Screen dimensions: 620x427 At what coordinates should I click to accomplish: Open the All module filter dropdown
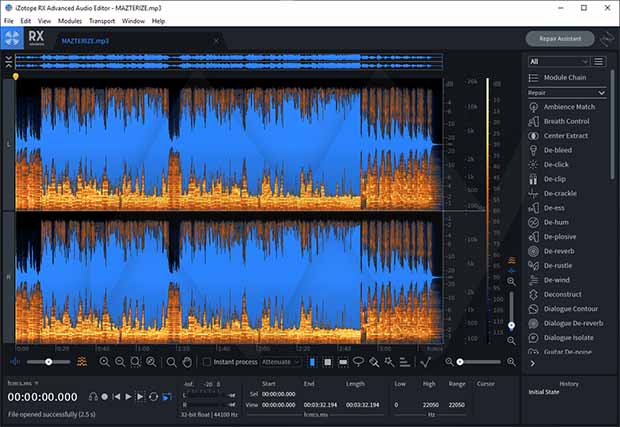[558, 61]
